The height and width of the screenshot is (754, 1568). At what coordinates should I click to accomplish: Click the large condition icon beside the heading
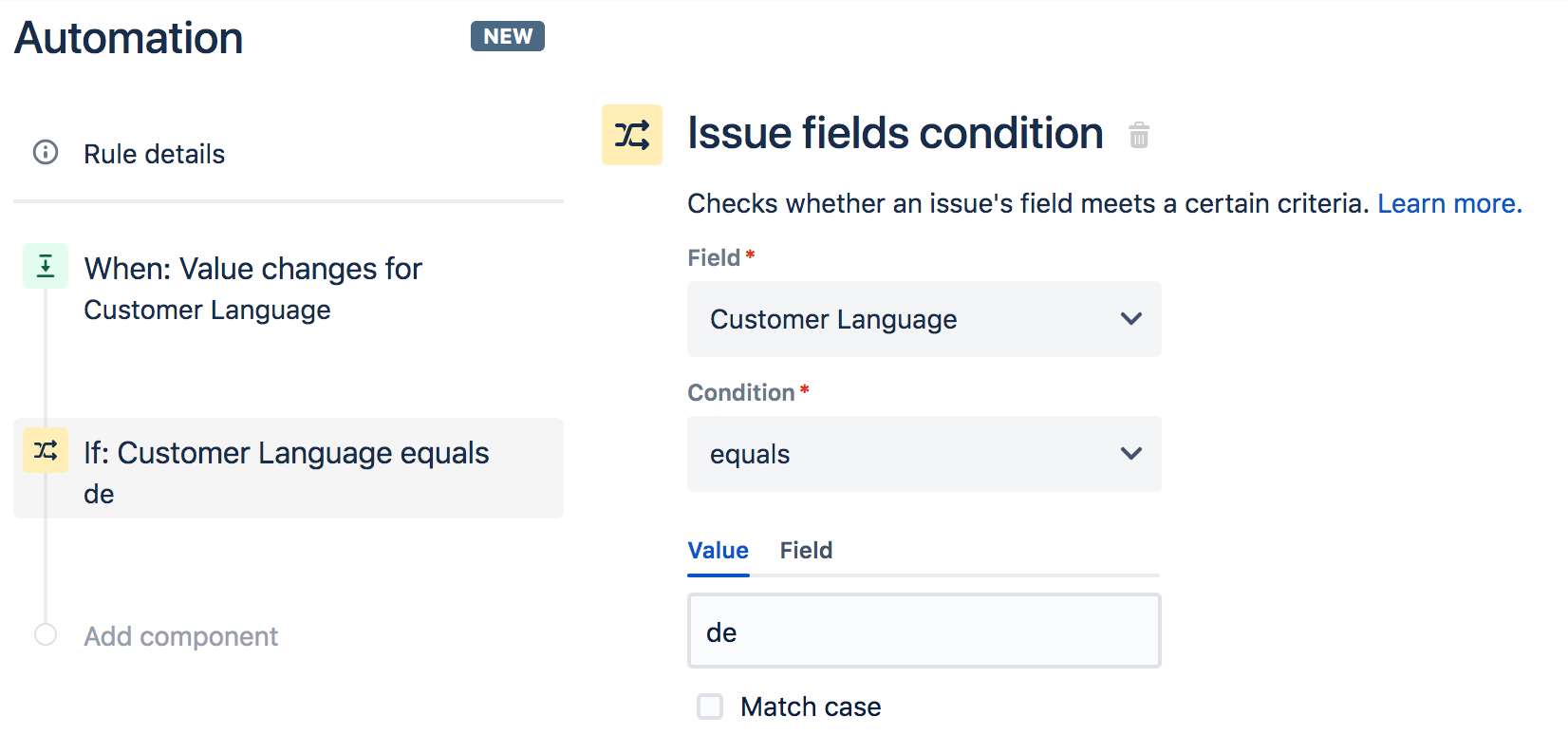[632, 135]
